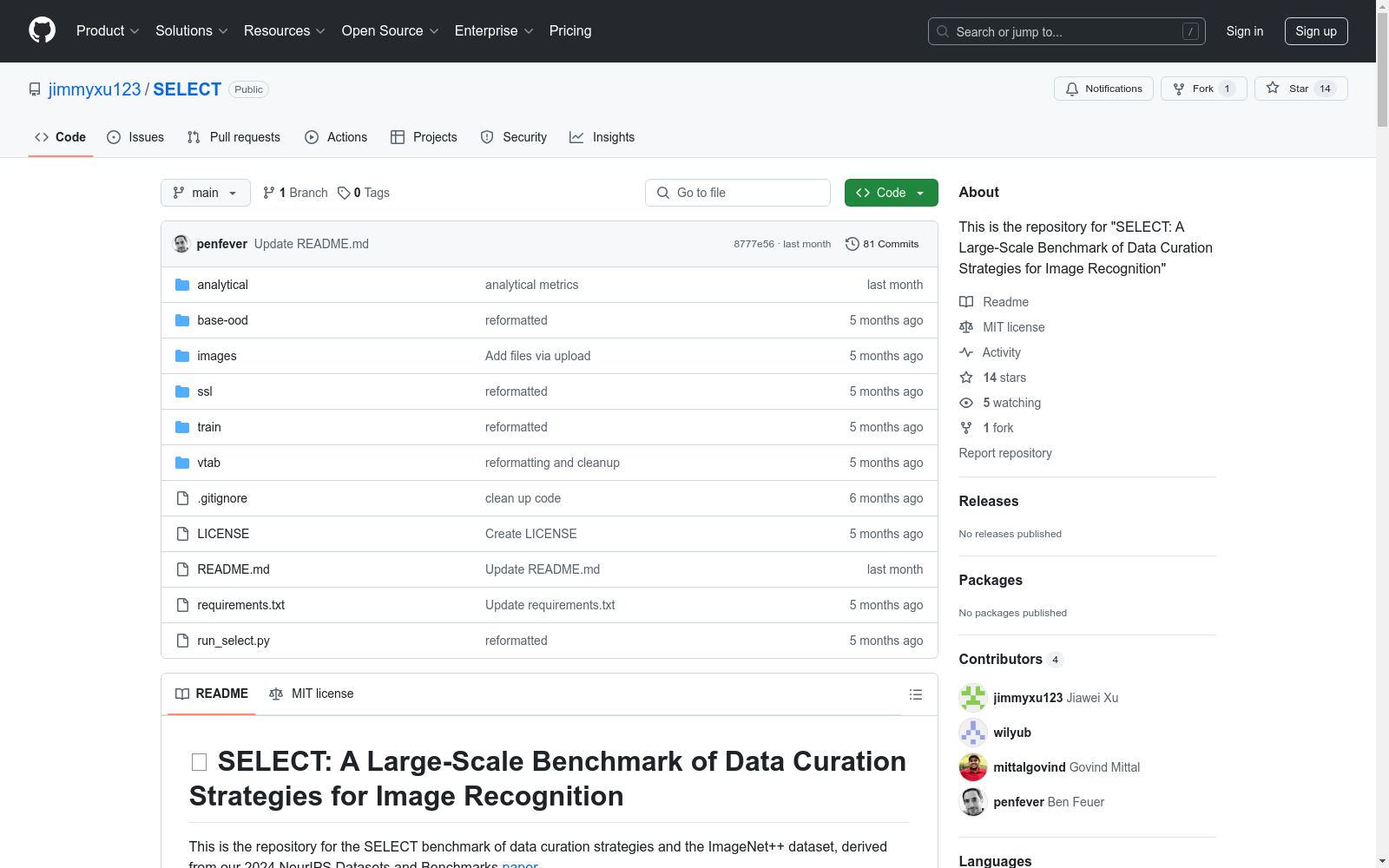Click the LICENSE file icon

click(182, 534)
